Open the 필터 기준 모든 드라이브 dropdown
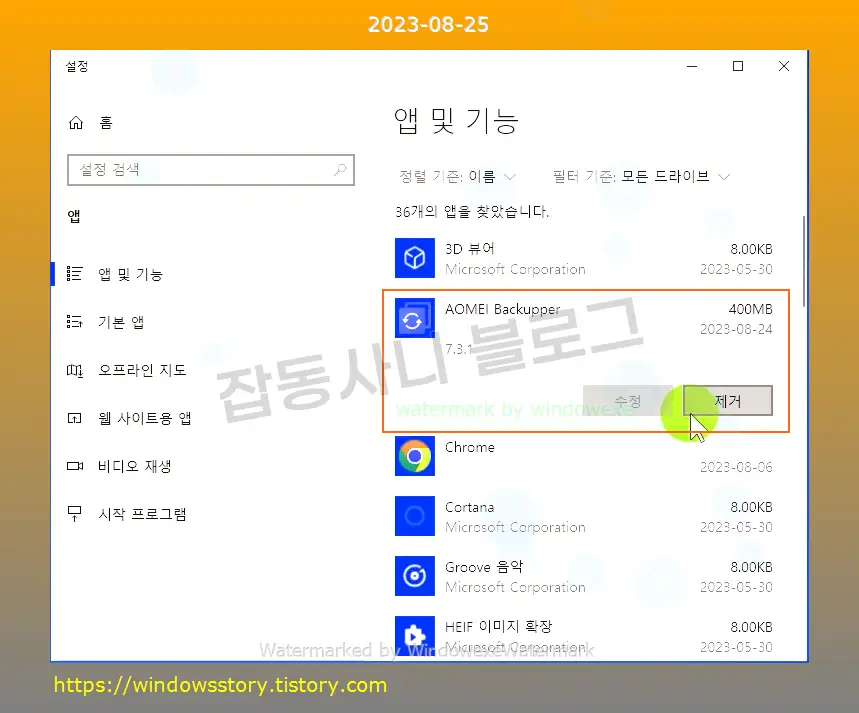The height and width of the screenshot is (713, 859). [x=641, y=176]
